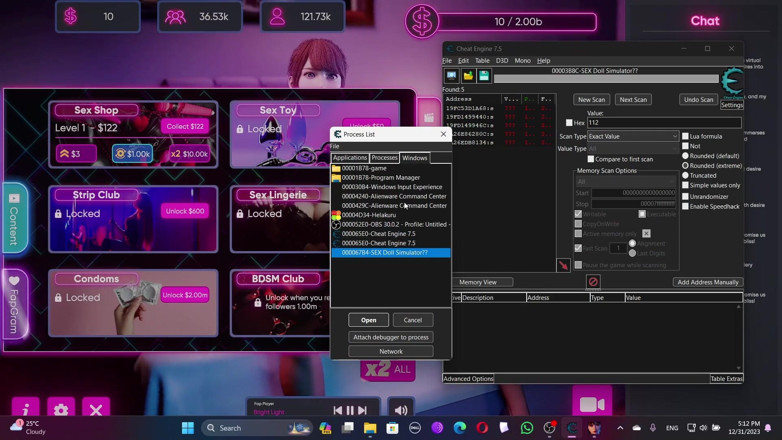Open the process selector computer icon
Image resolution: width=782 pixels, height=440 pixels.
click(x=451, y=76)
